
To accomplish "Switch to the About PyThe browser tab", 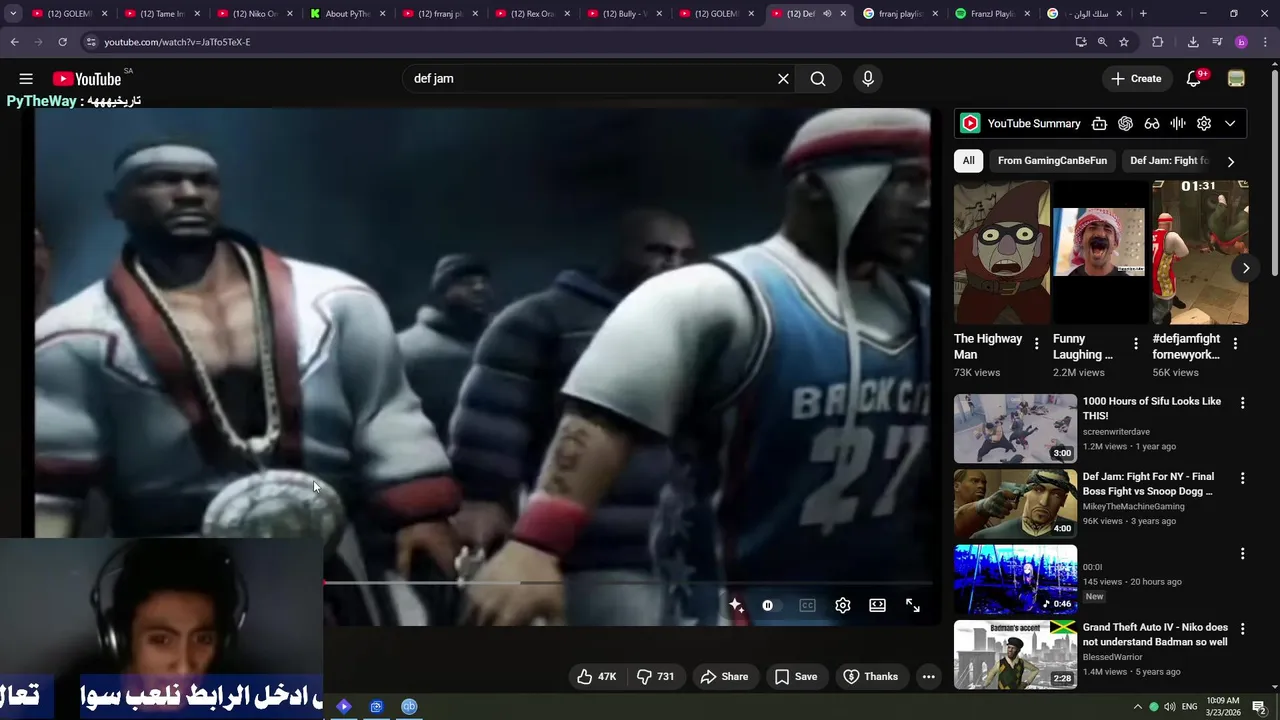I will click(347, 14).
